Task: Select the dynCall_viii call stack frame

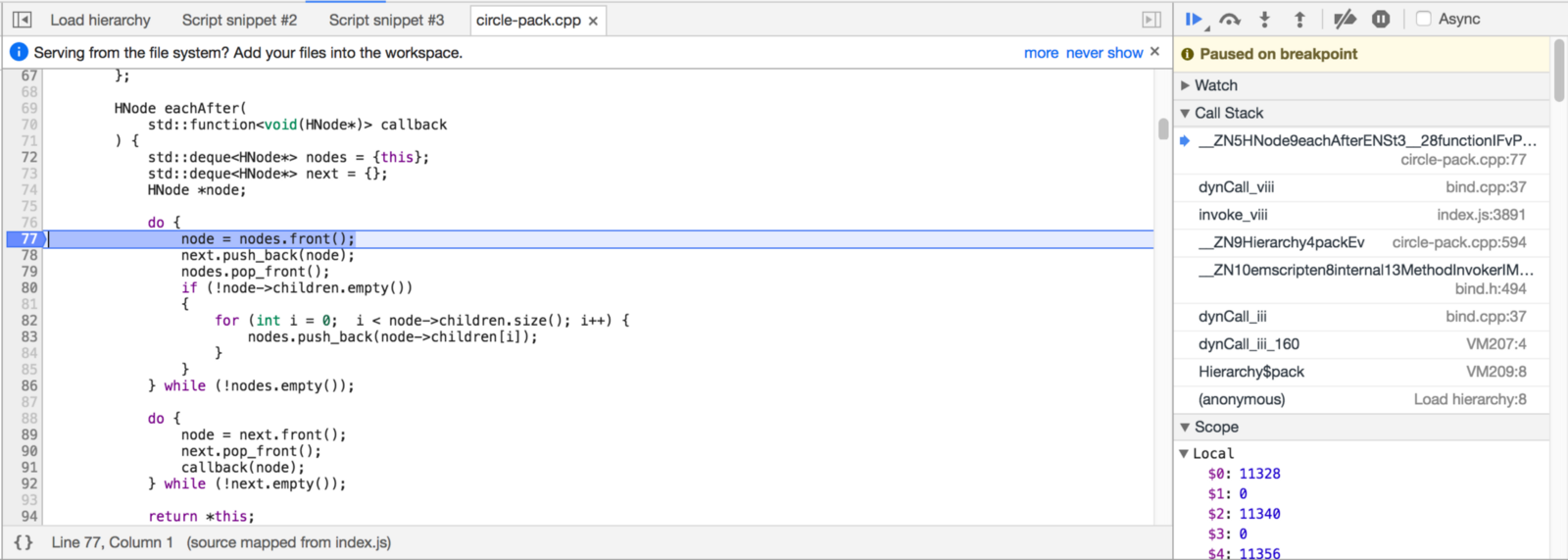Action: point(1236,187)
